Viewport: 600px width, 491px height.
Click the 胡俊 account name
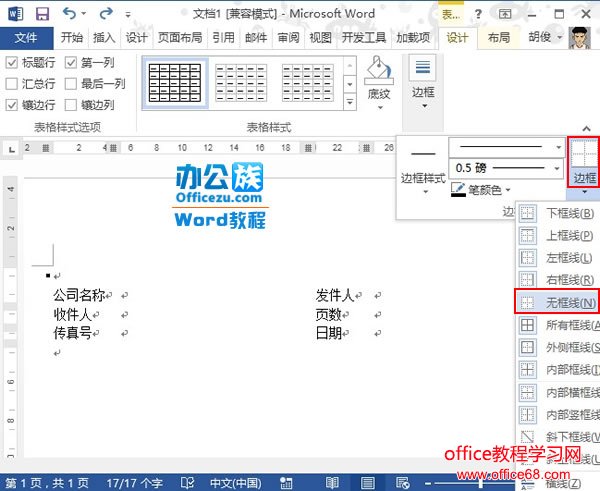540,37
